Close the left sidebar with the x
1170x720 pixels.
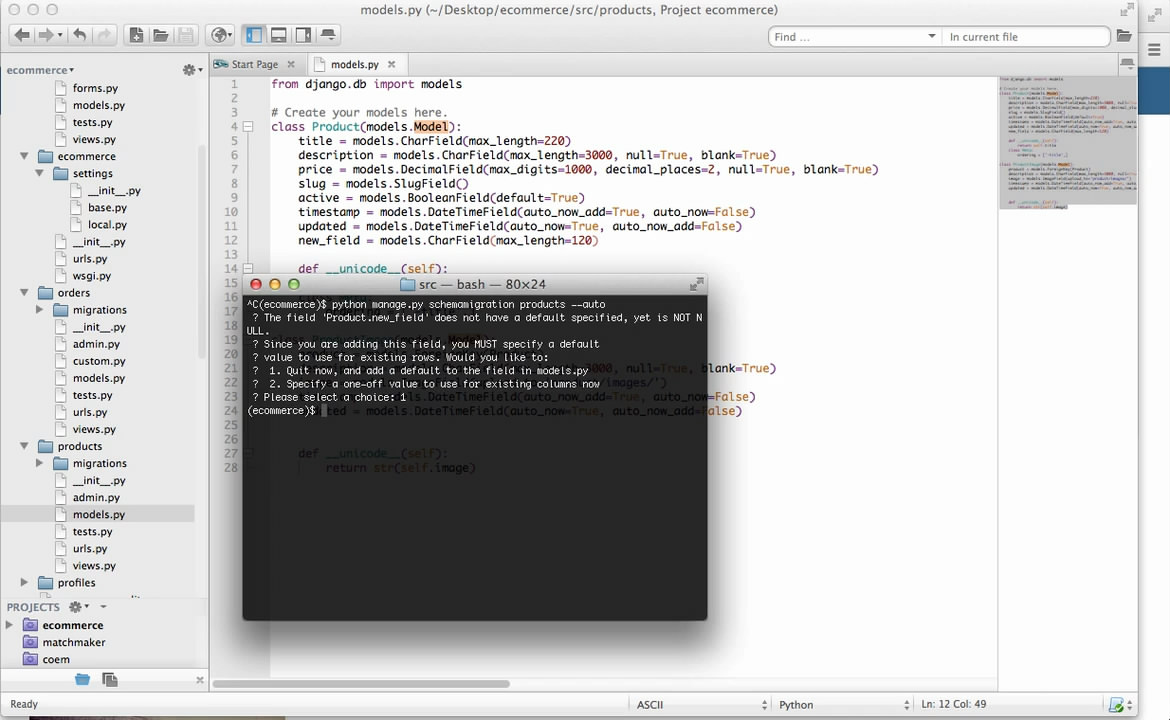click(x=199, y=680)
